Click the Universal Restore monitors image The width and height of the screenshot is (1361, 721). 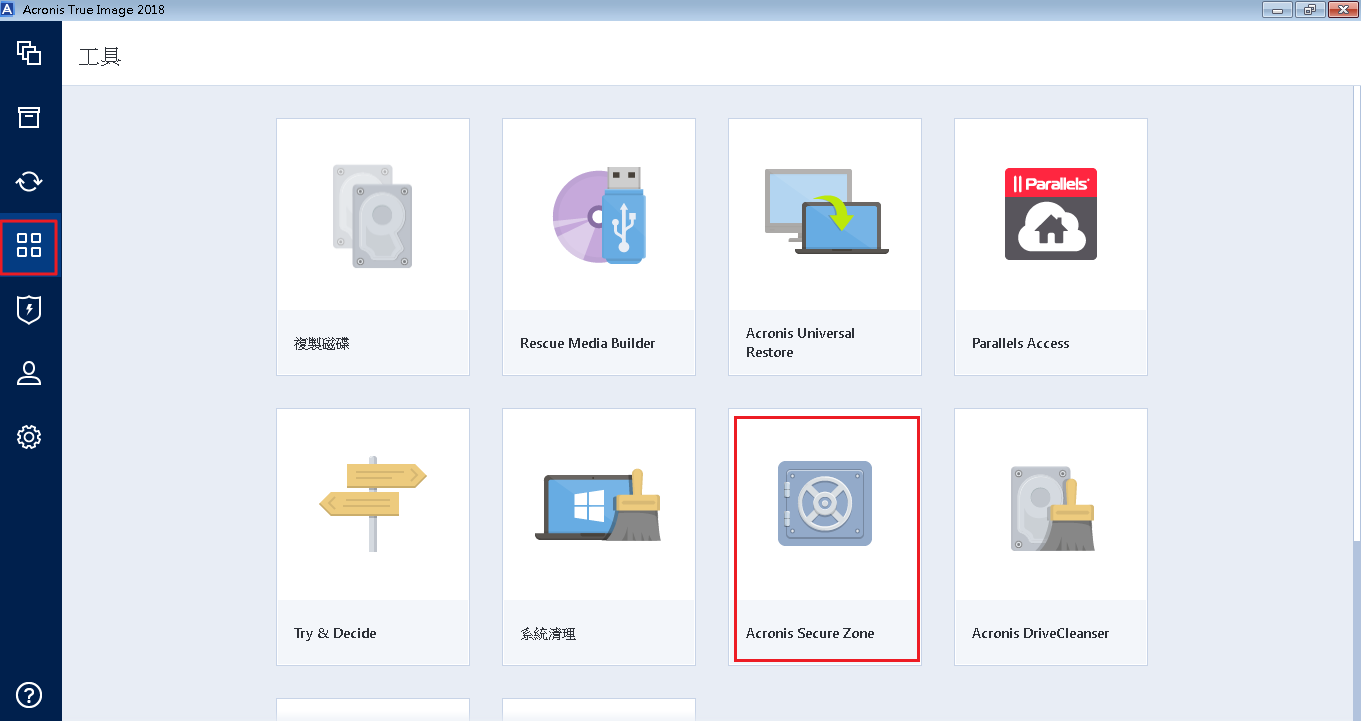click(826, 211)
